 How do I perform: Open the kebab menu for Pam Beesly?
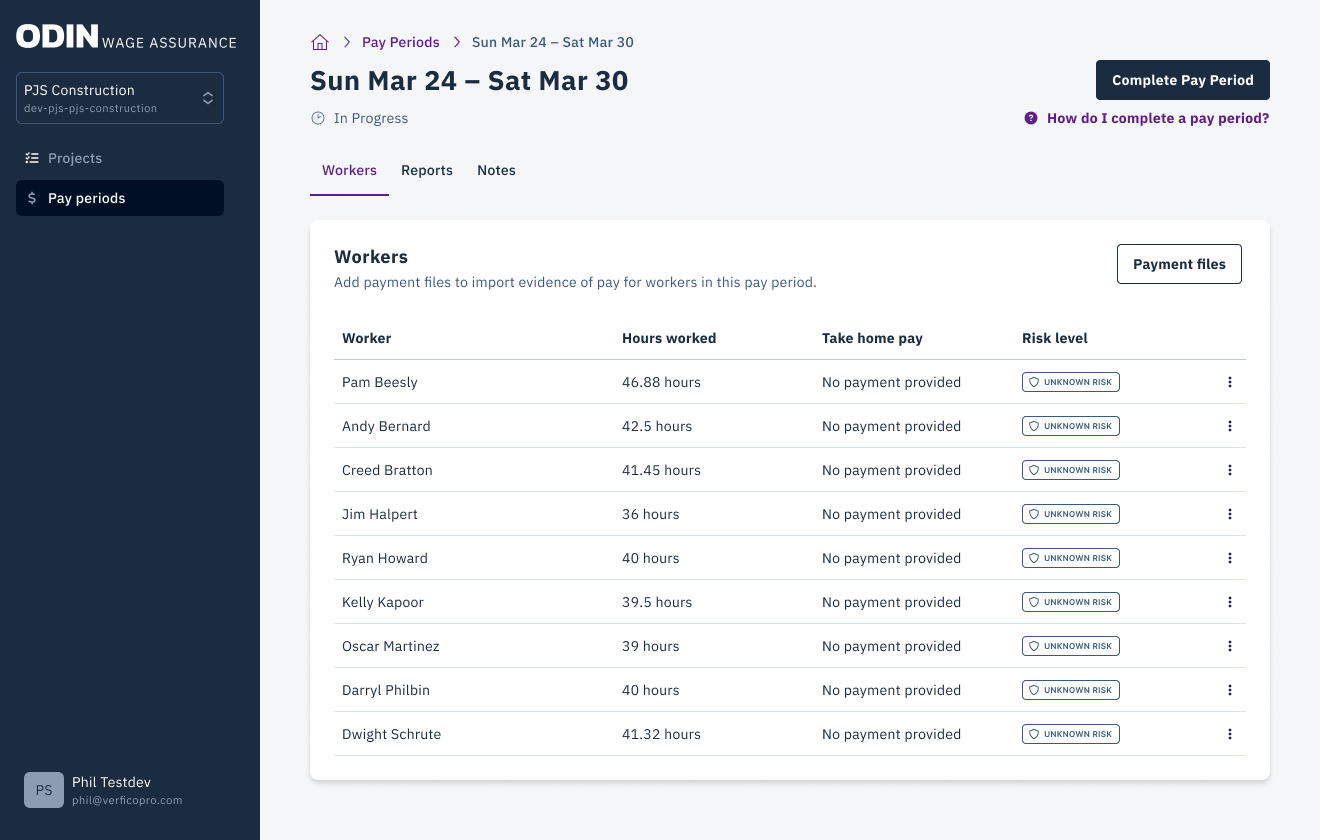tap(1230, 381)
